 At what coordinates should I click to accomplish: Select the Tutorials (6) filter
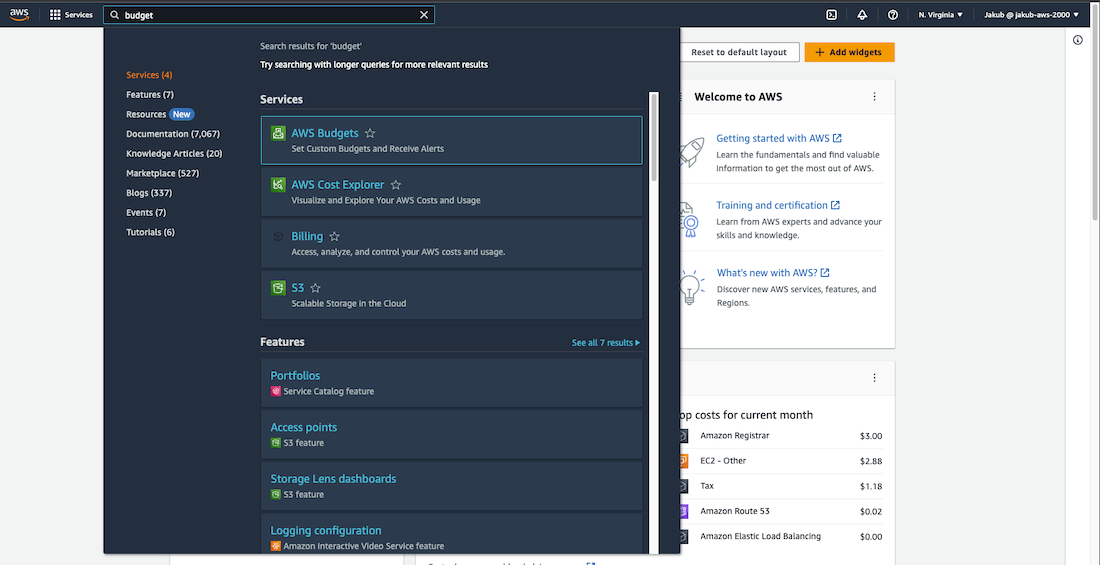(150, 232)
